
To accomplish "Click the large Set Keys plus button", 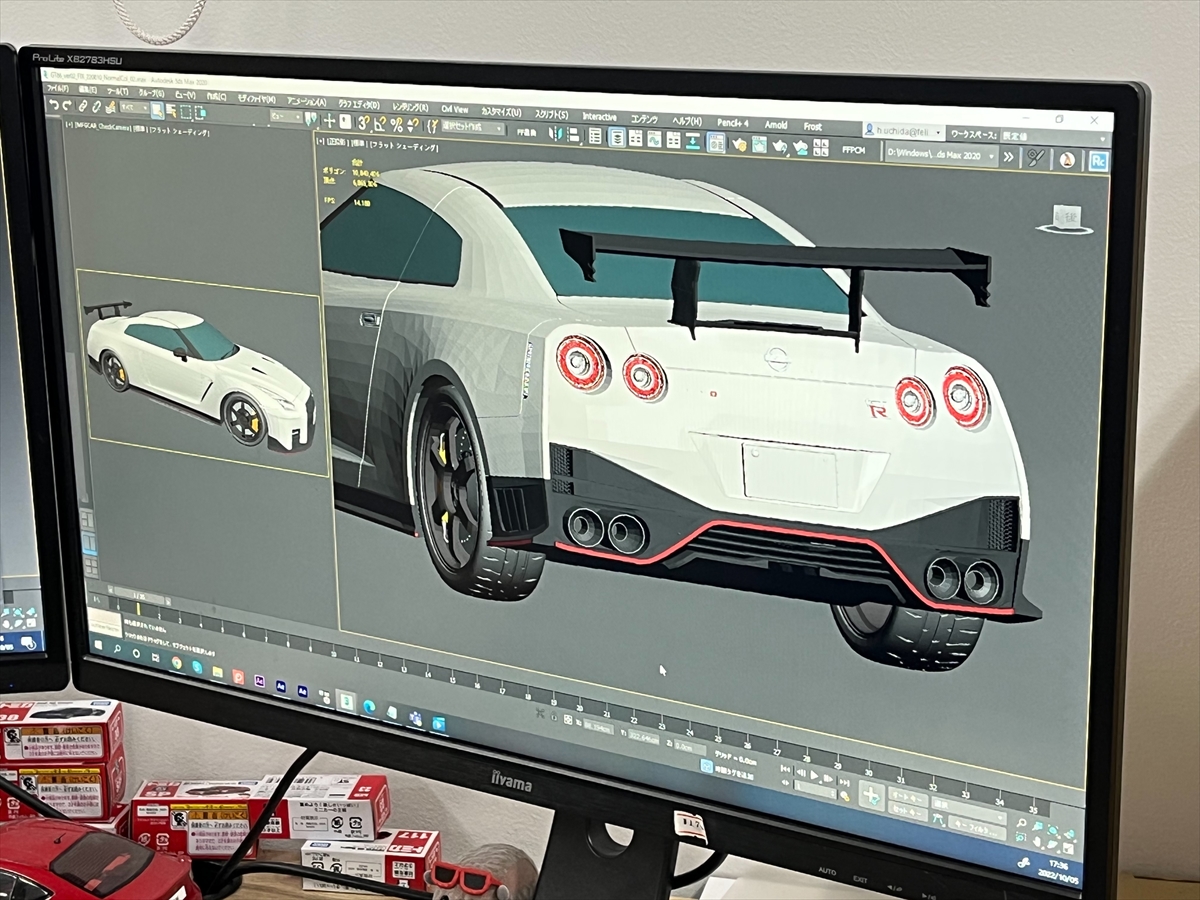I will [x=871, y=794].
